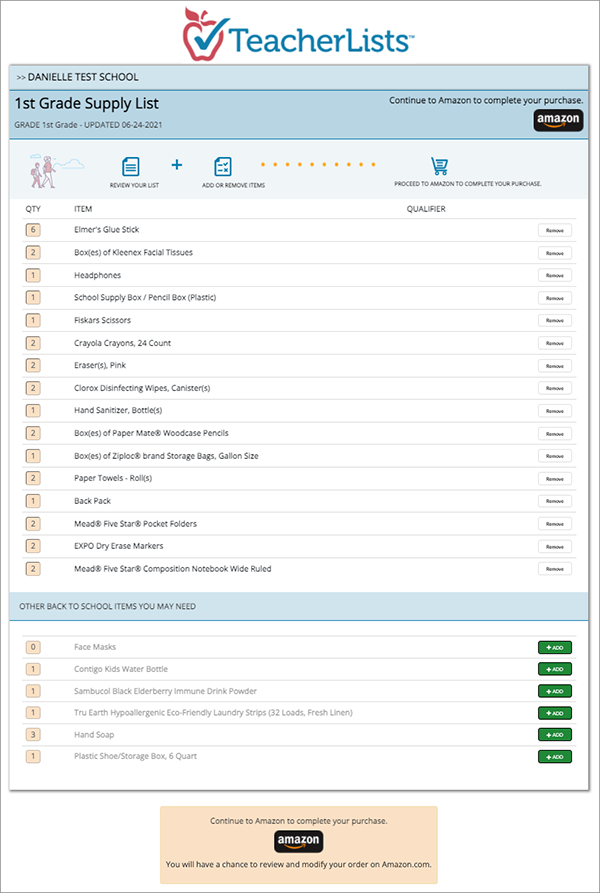The image size is (600, 893).
Task: Edit quantity box for Elmer's Glue Stick
Action: tap(33, 230)
